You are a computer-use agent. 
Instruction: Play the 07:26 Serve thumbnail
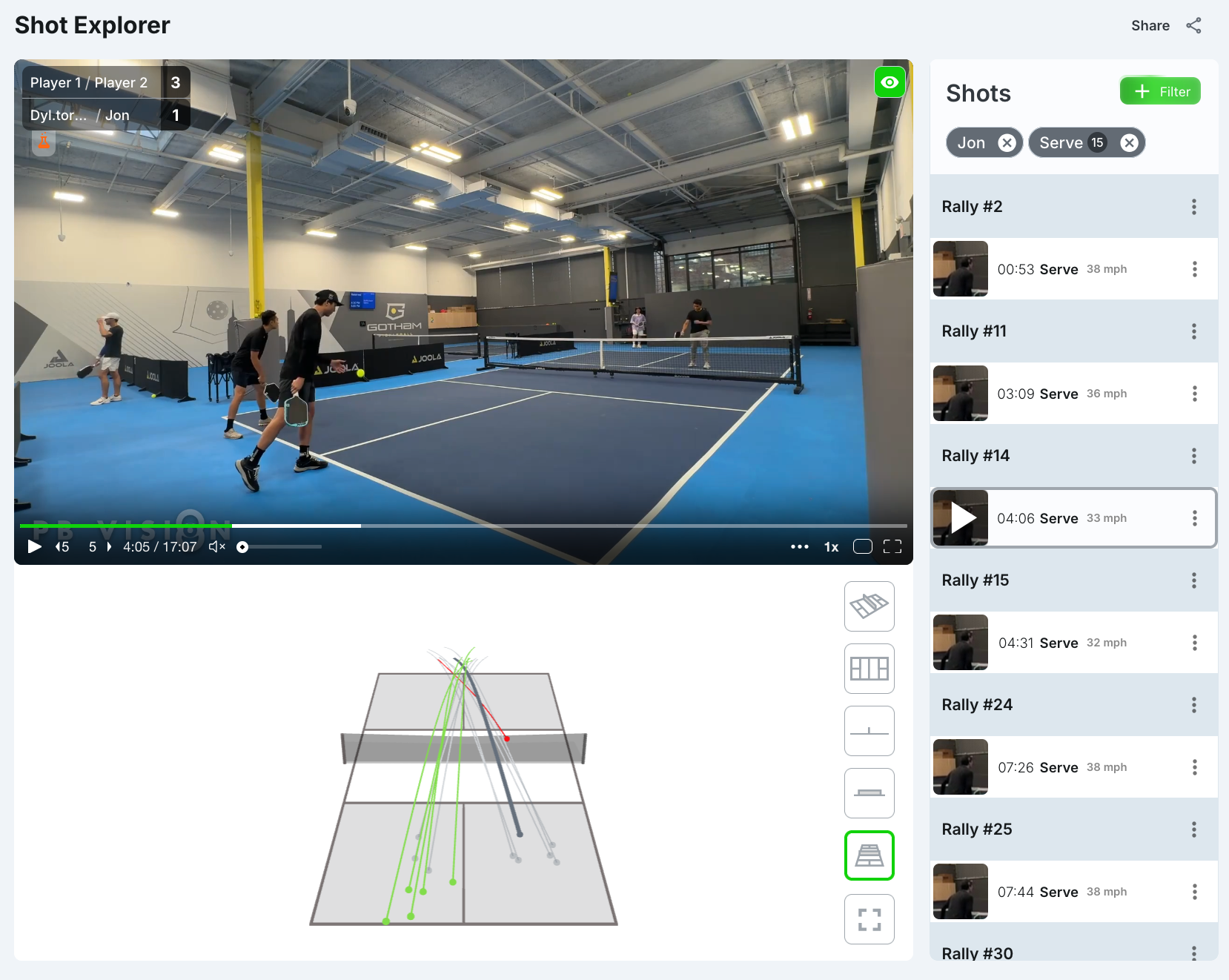961,767
